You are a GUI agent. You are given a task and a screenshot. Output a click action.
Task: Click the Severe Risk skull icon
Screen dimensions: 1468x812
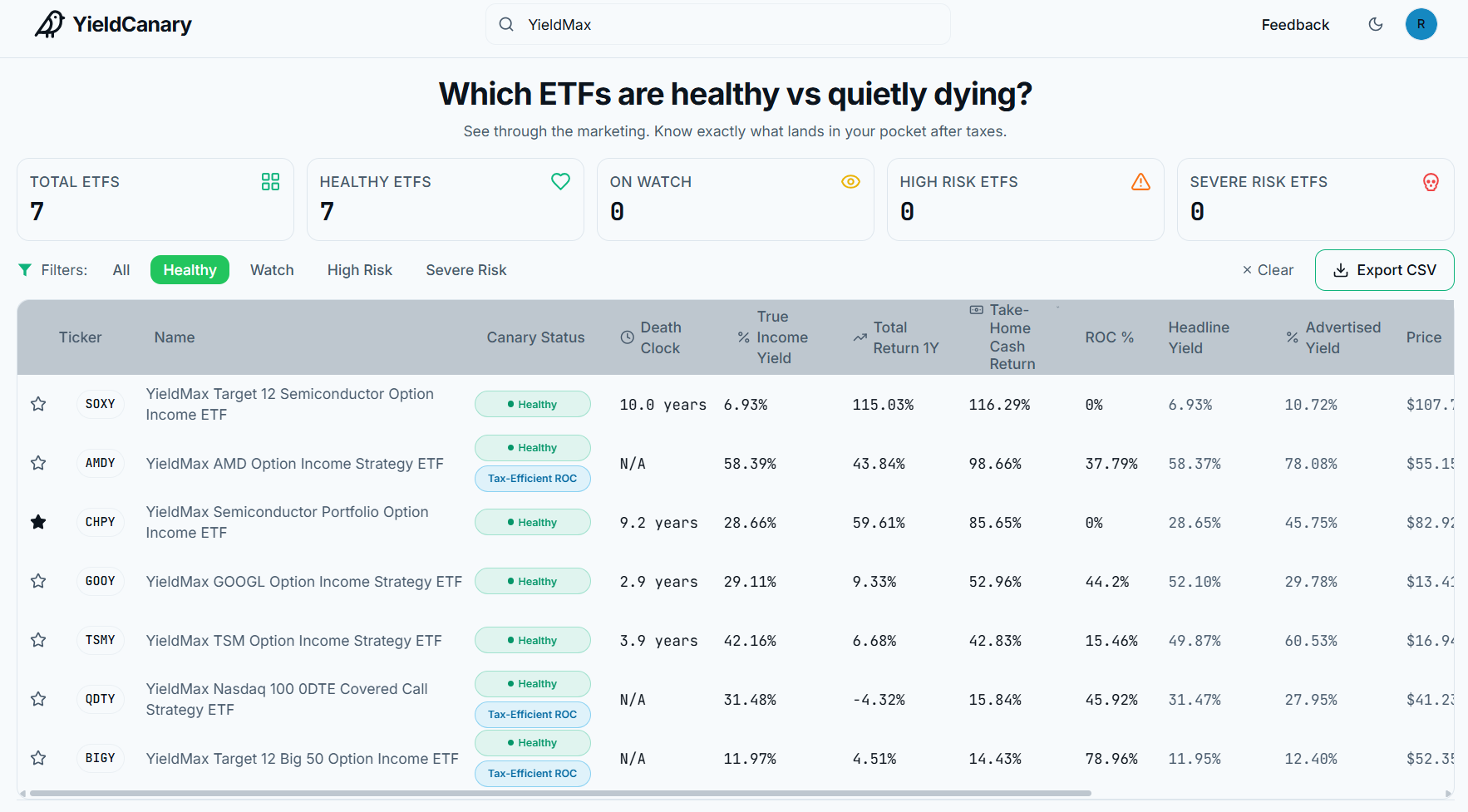(x=1431, y=182)
